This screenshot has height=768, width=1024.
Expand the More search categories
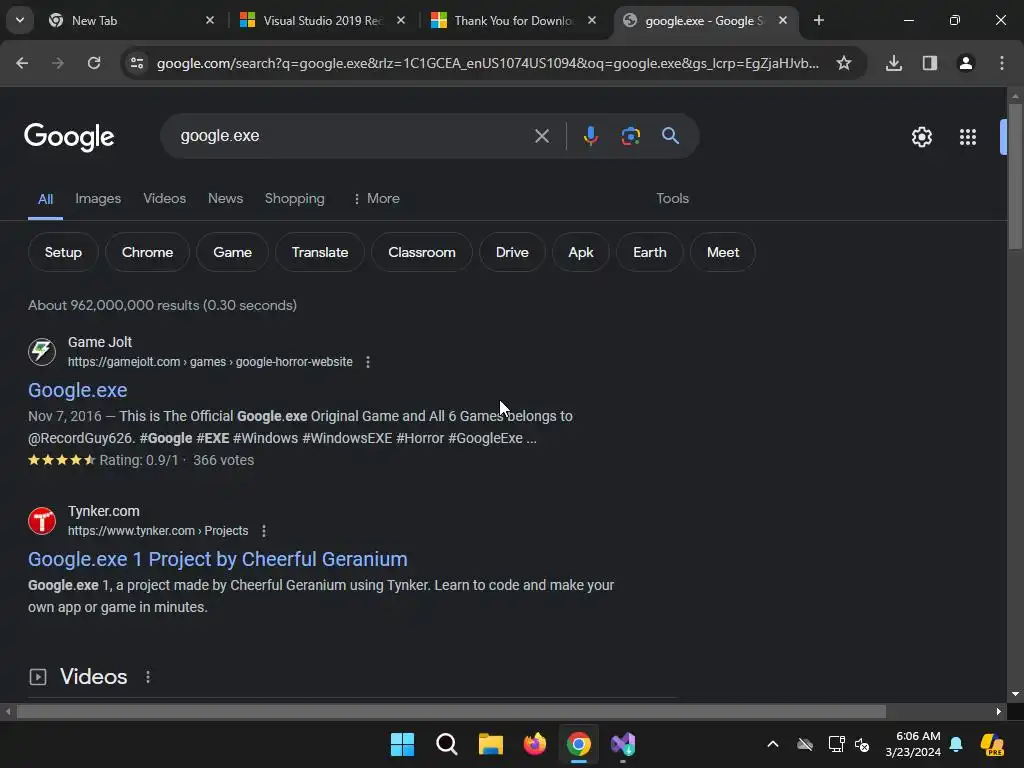click(x=376, y=199)
